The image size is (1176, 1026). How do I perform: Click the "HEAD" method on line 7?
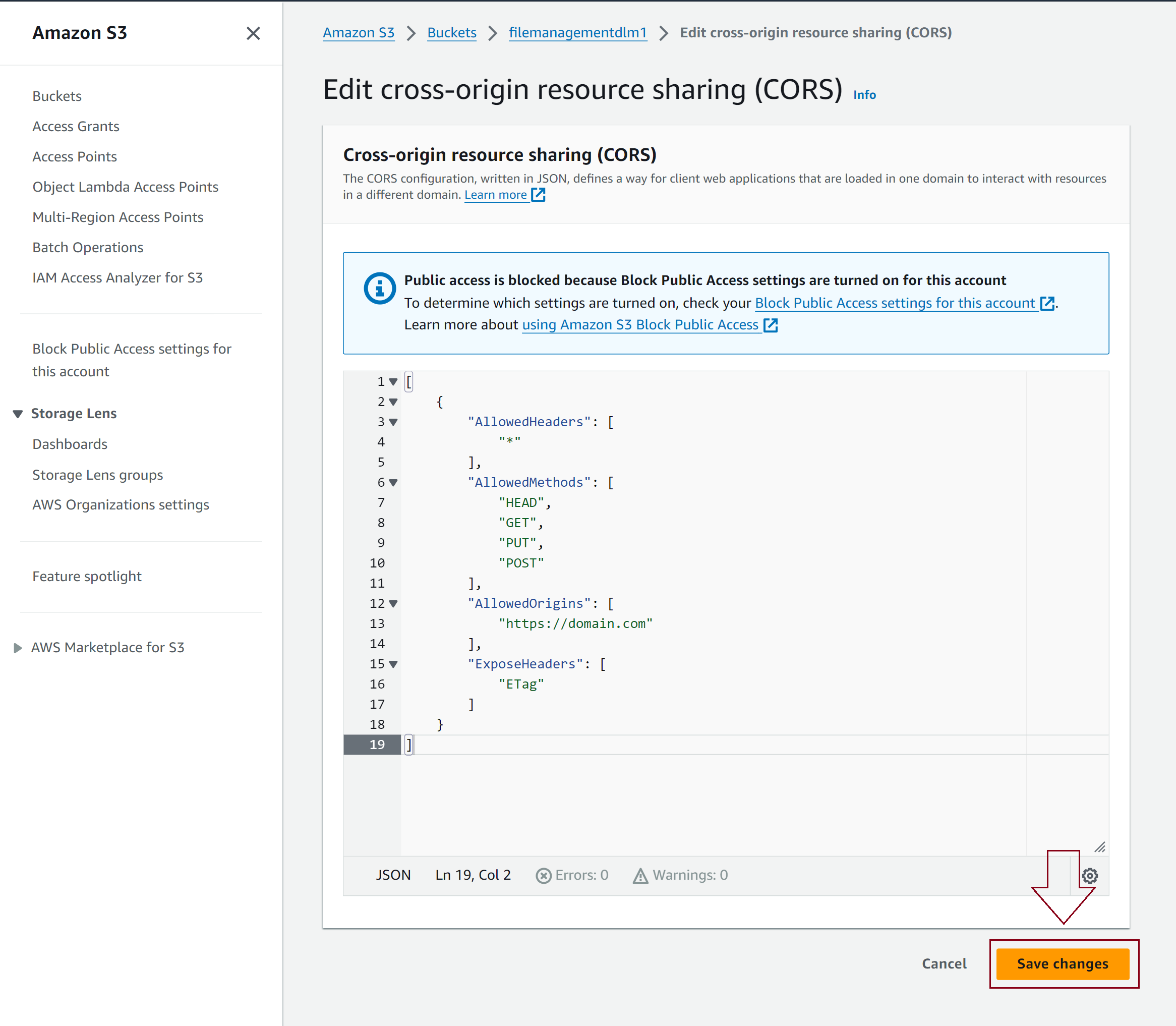point(521,503)
